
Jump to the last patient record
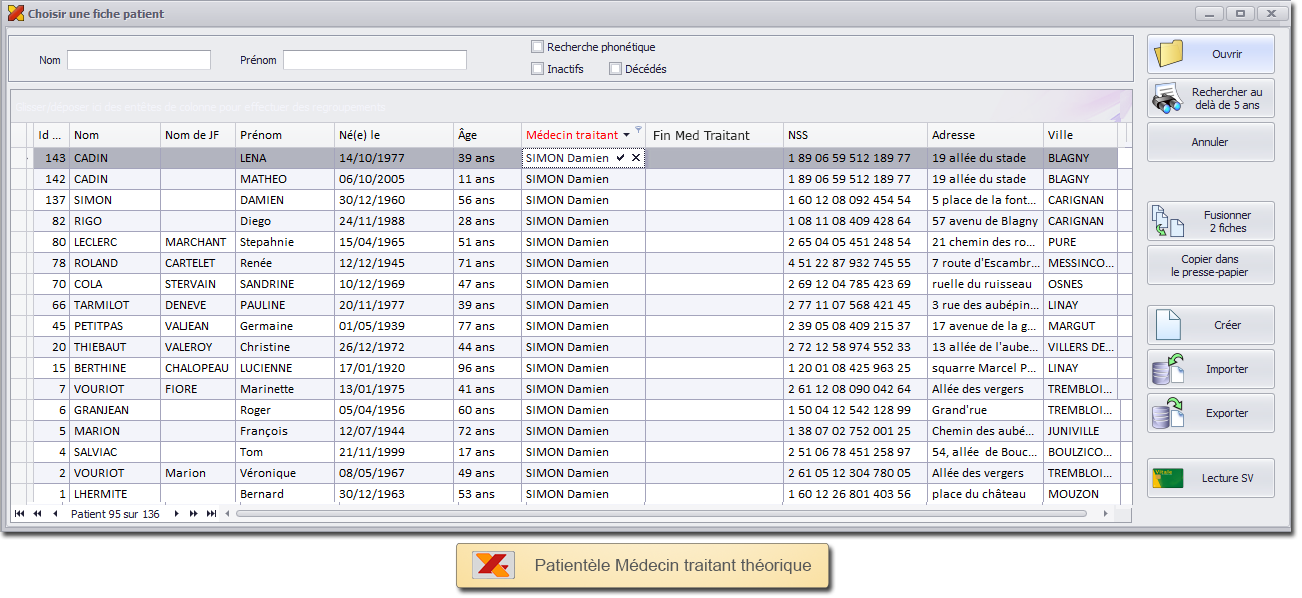(x=211, y=513)
